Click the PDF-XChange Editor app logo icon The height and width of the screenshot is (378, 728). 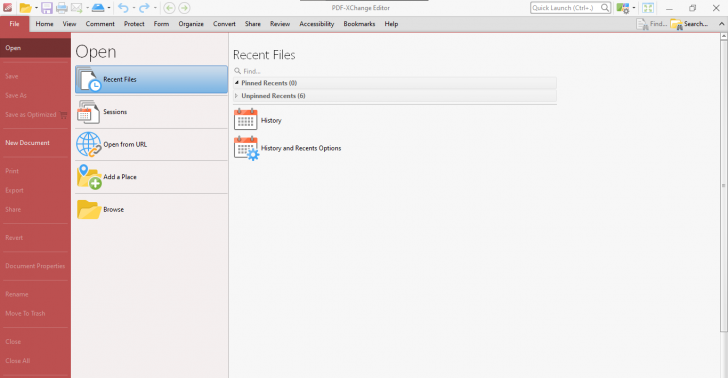pos(7,7)
